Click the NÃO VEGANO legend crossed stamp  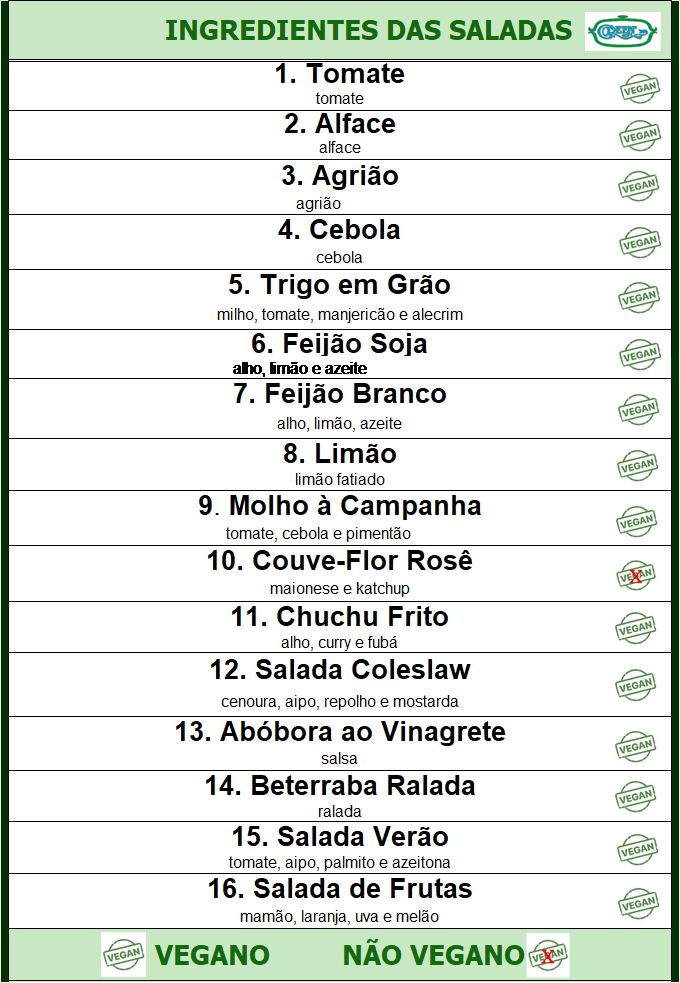[548, 955]
